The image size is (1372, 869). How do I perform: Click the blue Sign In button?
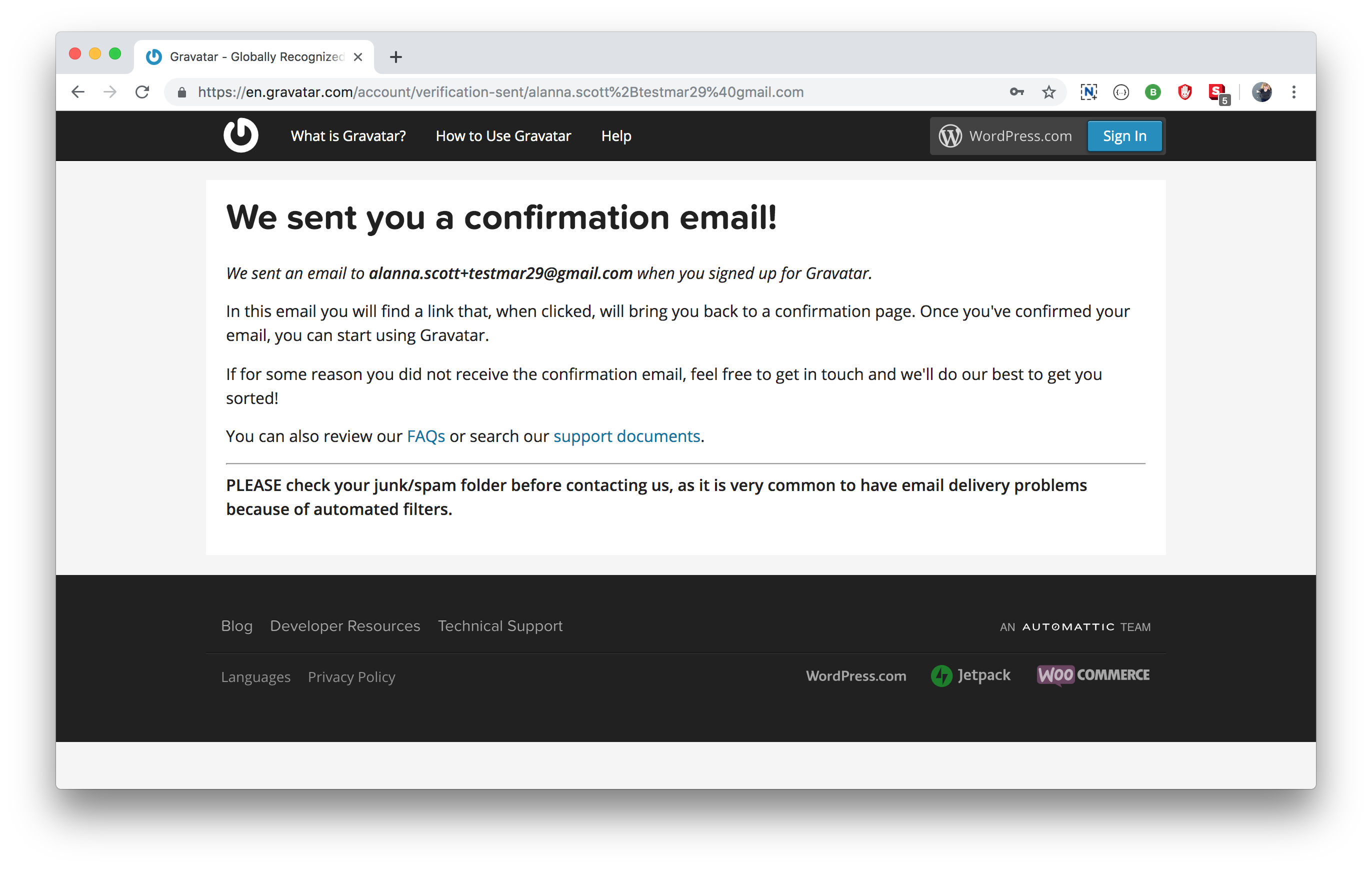[1124, 136]
